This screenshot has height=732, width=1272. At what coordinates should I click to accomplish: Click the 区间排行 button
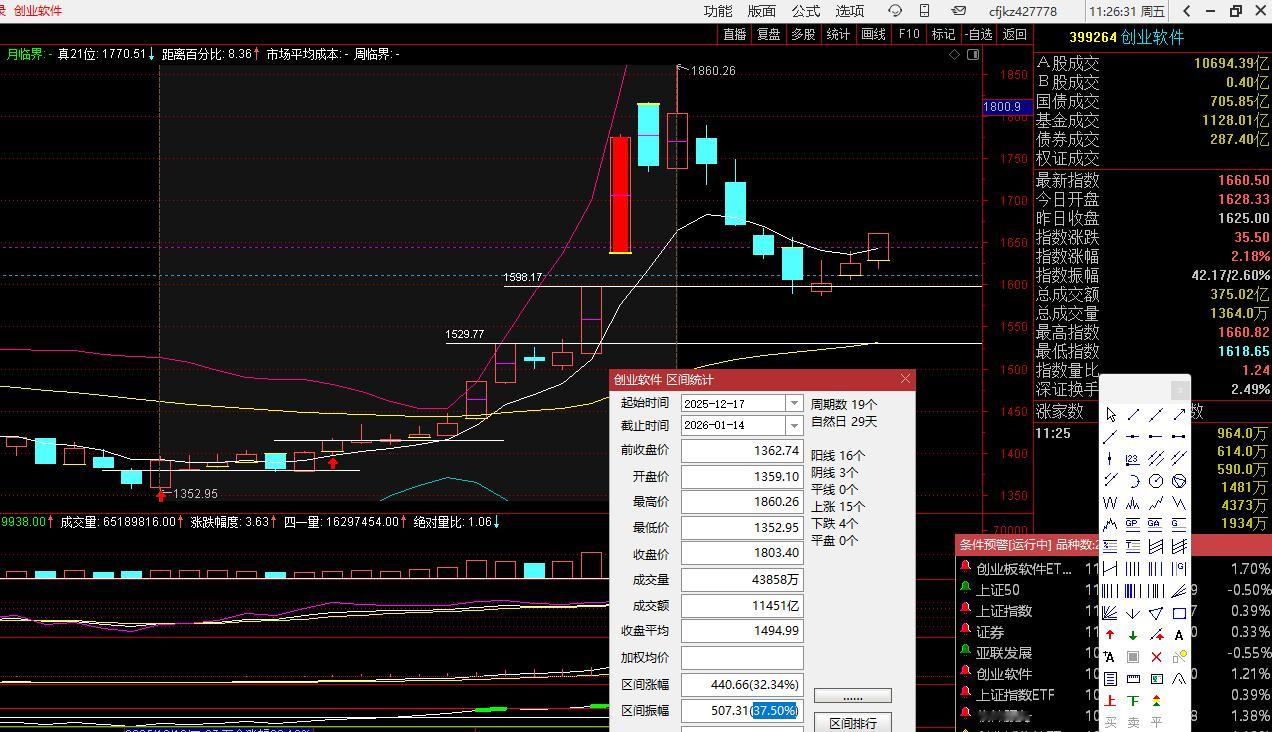coord(853,723)
